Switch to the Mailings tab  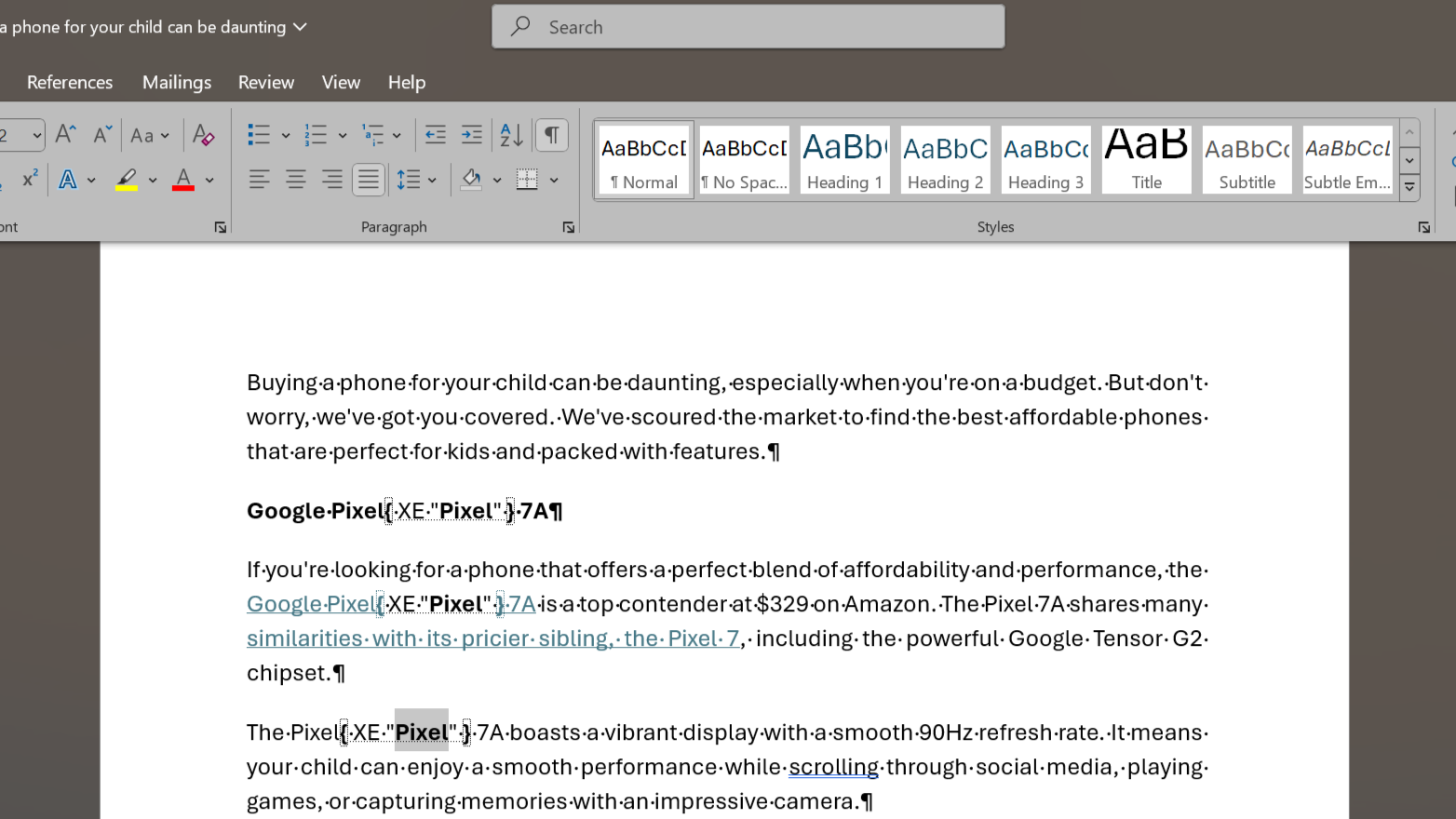(177, 82)
